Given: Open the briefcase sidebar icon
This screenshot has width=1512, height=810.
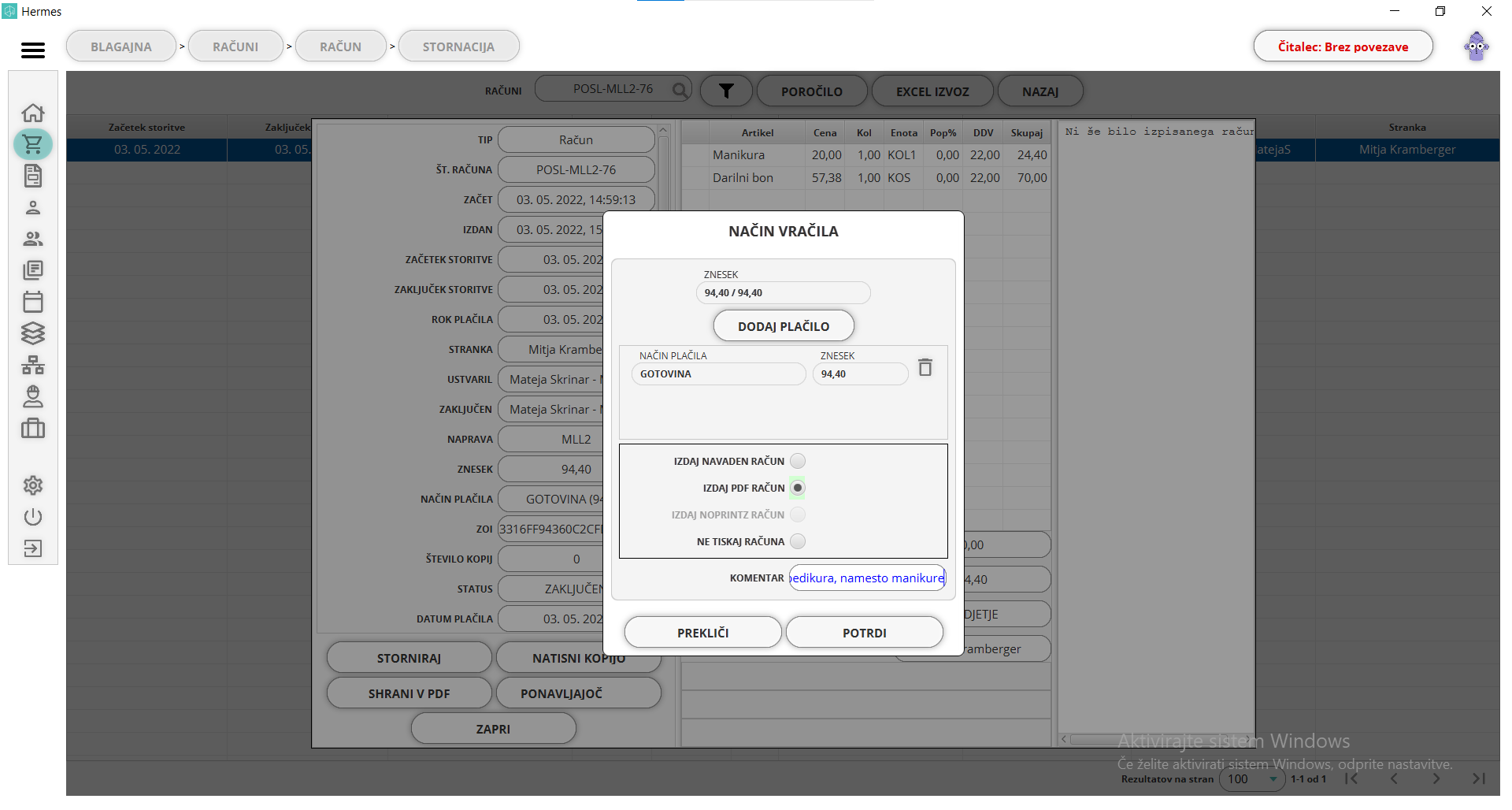Looking at the screenshot, I should 33,429.
